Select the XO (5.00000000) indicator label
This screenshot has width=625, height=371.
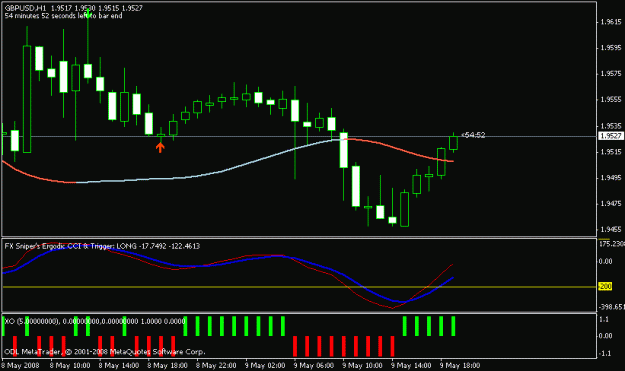coord(95,321)
